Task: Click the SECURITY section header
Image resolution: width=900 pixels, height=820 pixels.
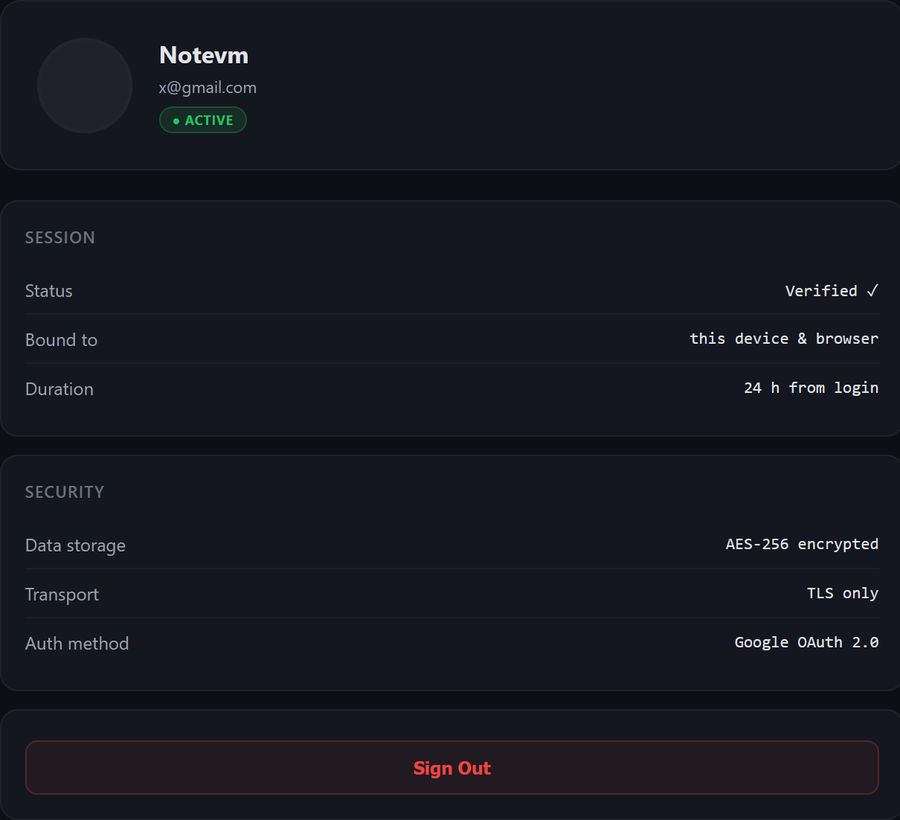Action: 64,492
